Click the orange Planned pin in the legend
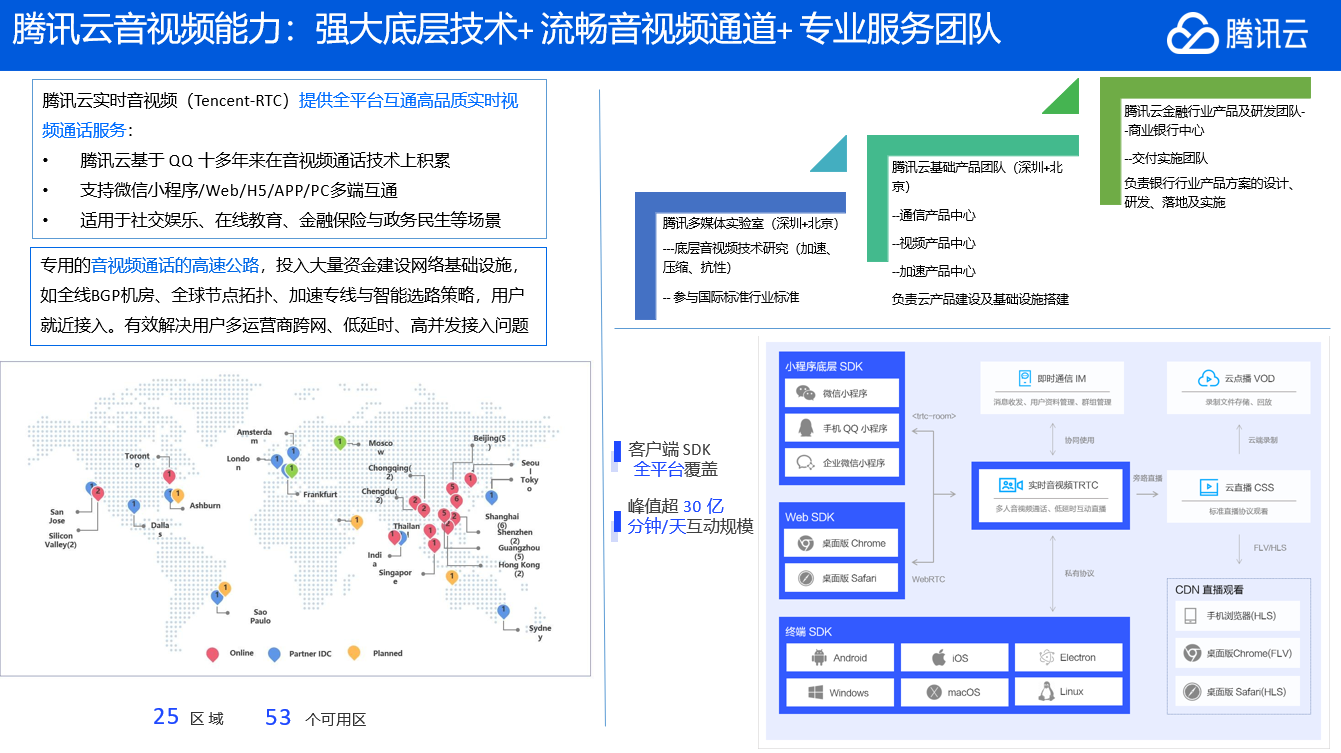 (354, 653)
